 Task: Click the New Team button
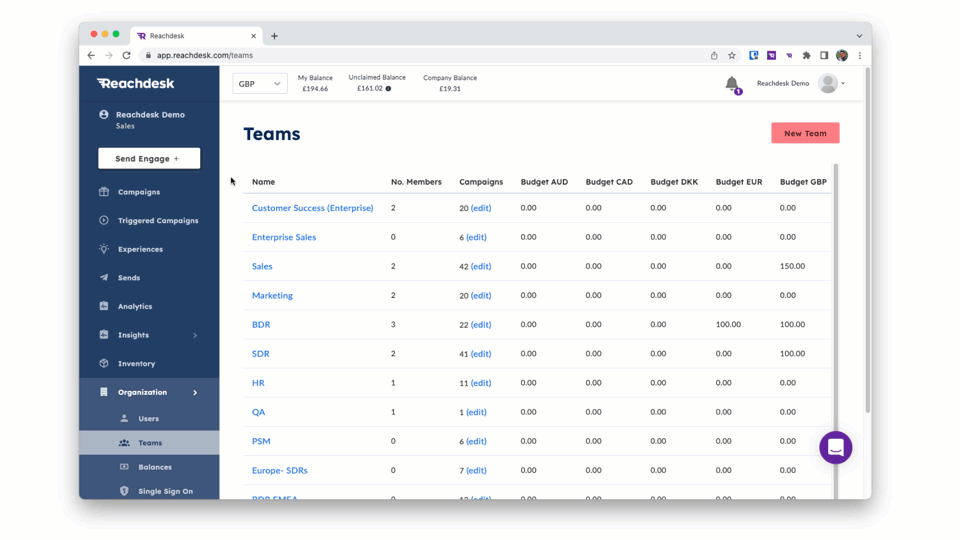click(805, 133)
